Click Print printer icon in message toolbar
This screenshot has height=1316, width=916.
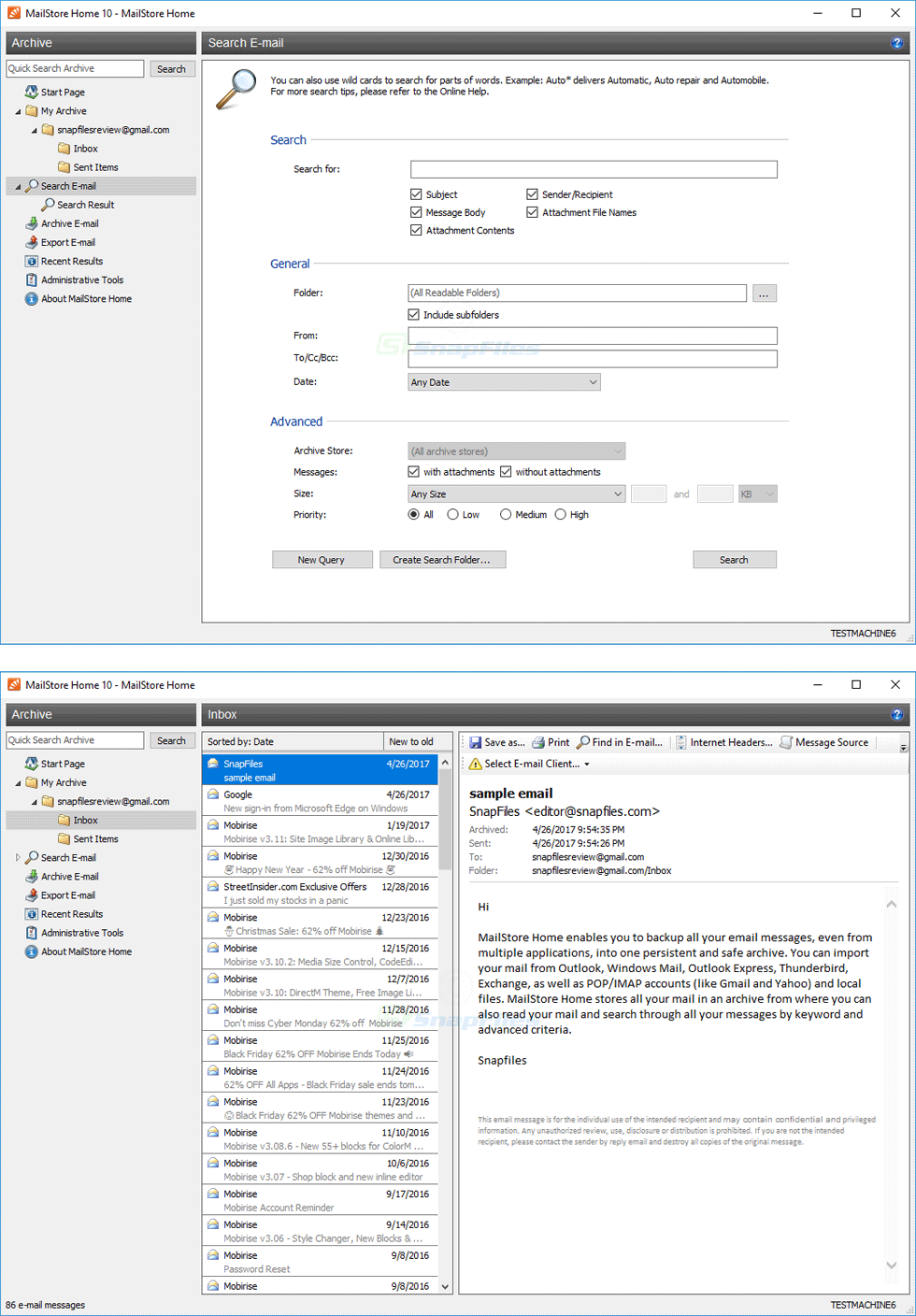[x=538, y=742]
